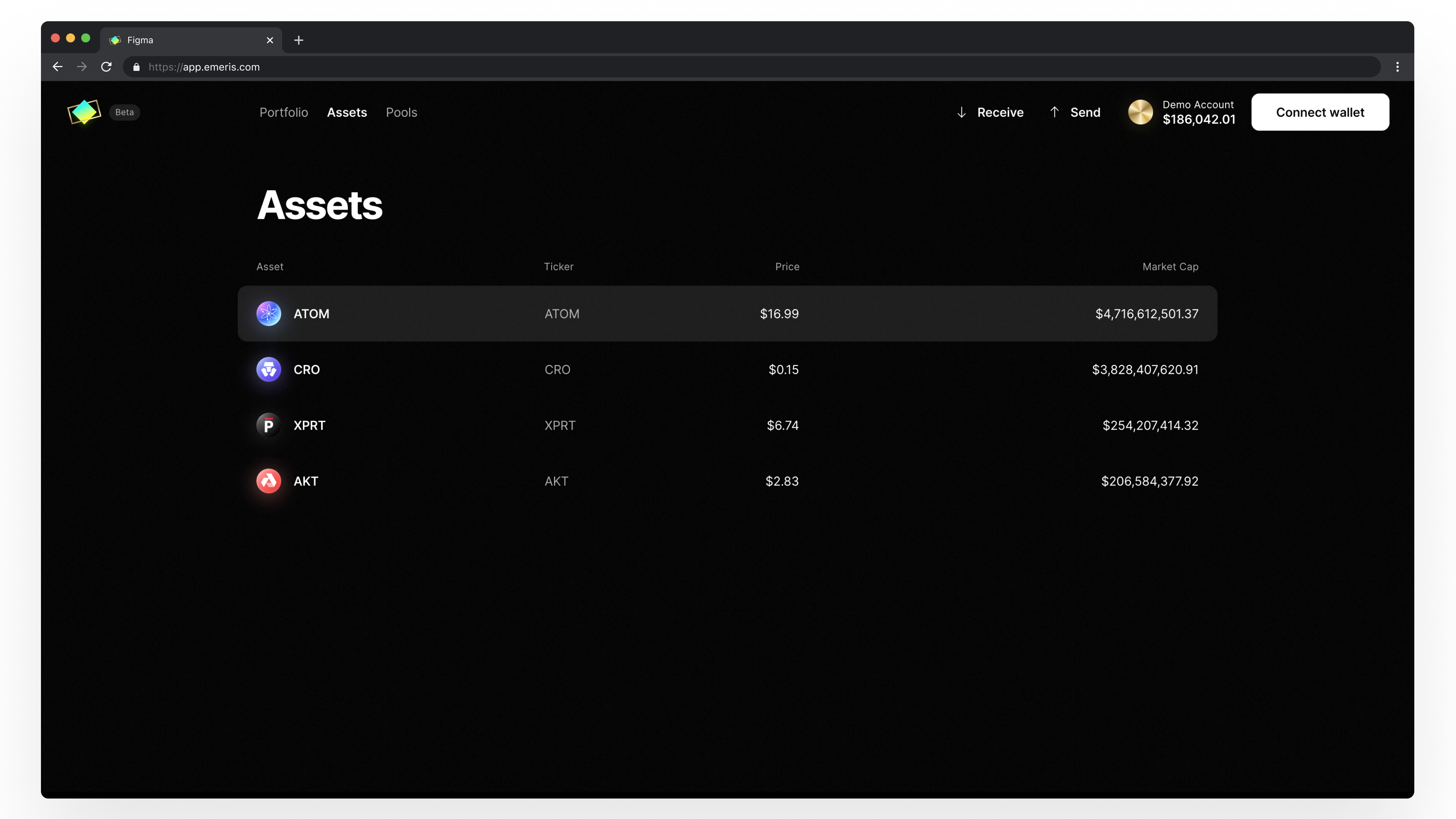The height and width of the screenshot is (819, 1456).
Task: Click the Connect wallet button
Action: coord(1320,112)
